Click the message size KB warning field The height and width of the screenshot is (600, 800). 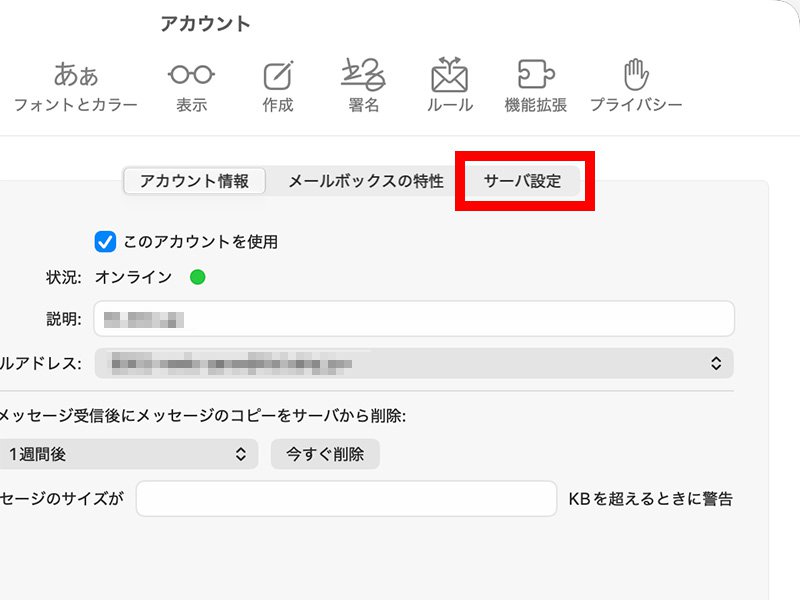[346, 498]
